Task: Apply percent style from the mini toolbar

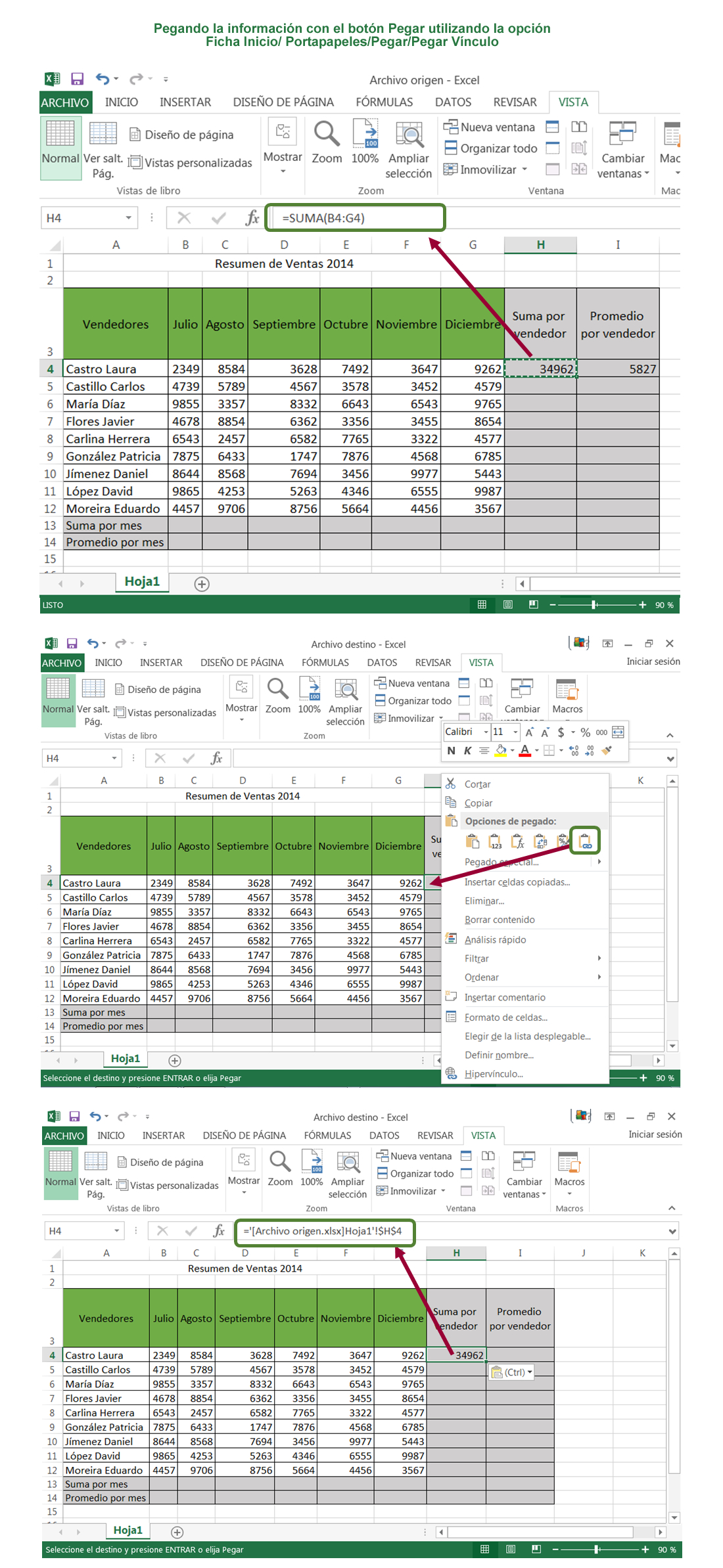Action: [586, 732]
